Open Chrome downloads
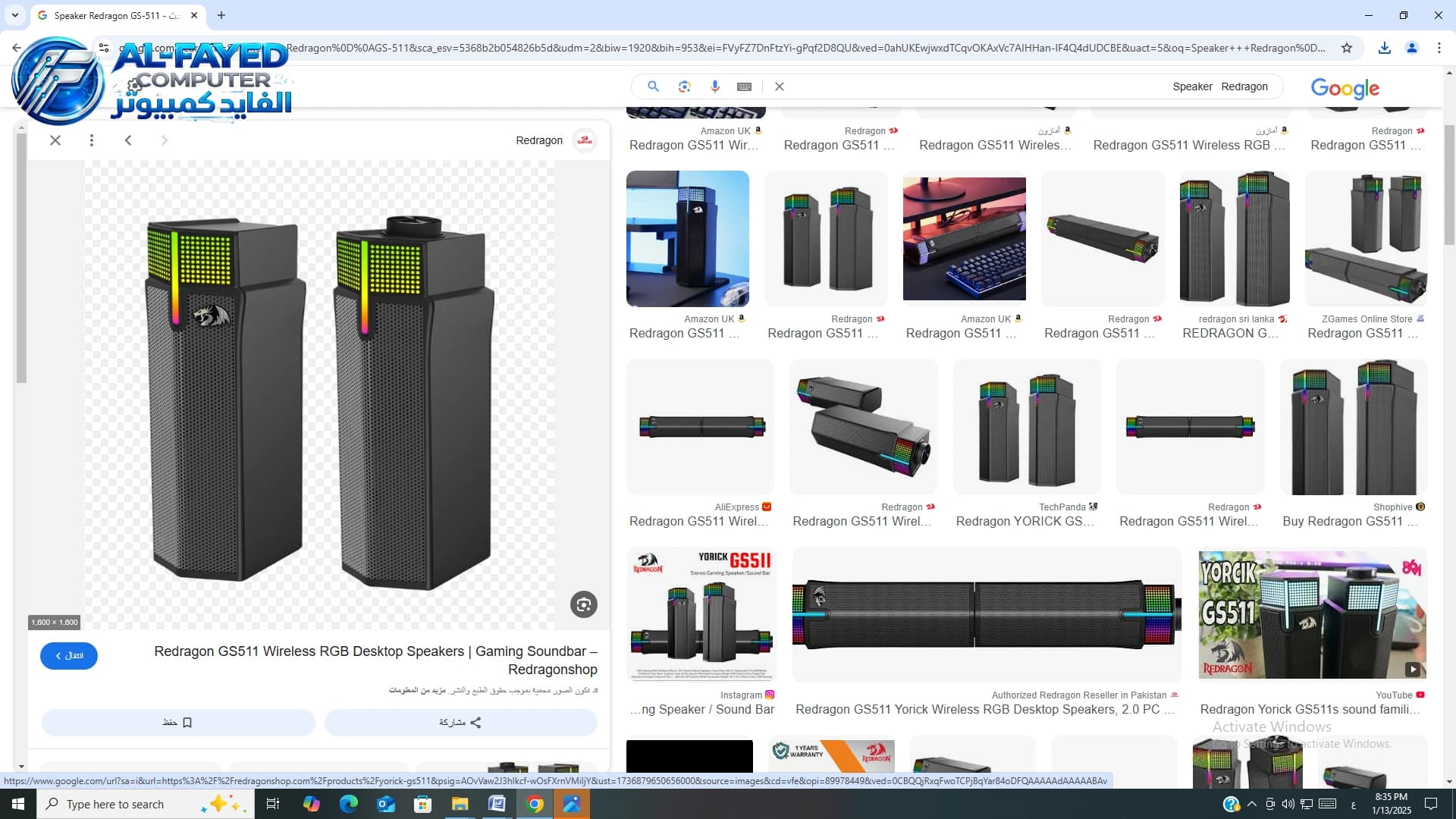This screenshot has height=819, width=1456. pyautogui.click(x=1385, y=48)
